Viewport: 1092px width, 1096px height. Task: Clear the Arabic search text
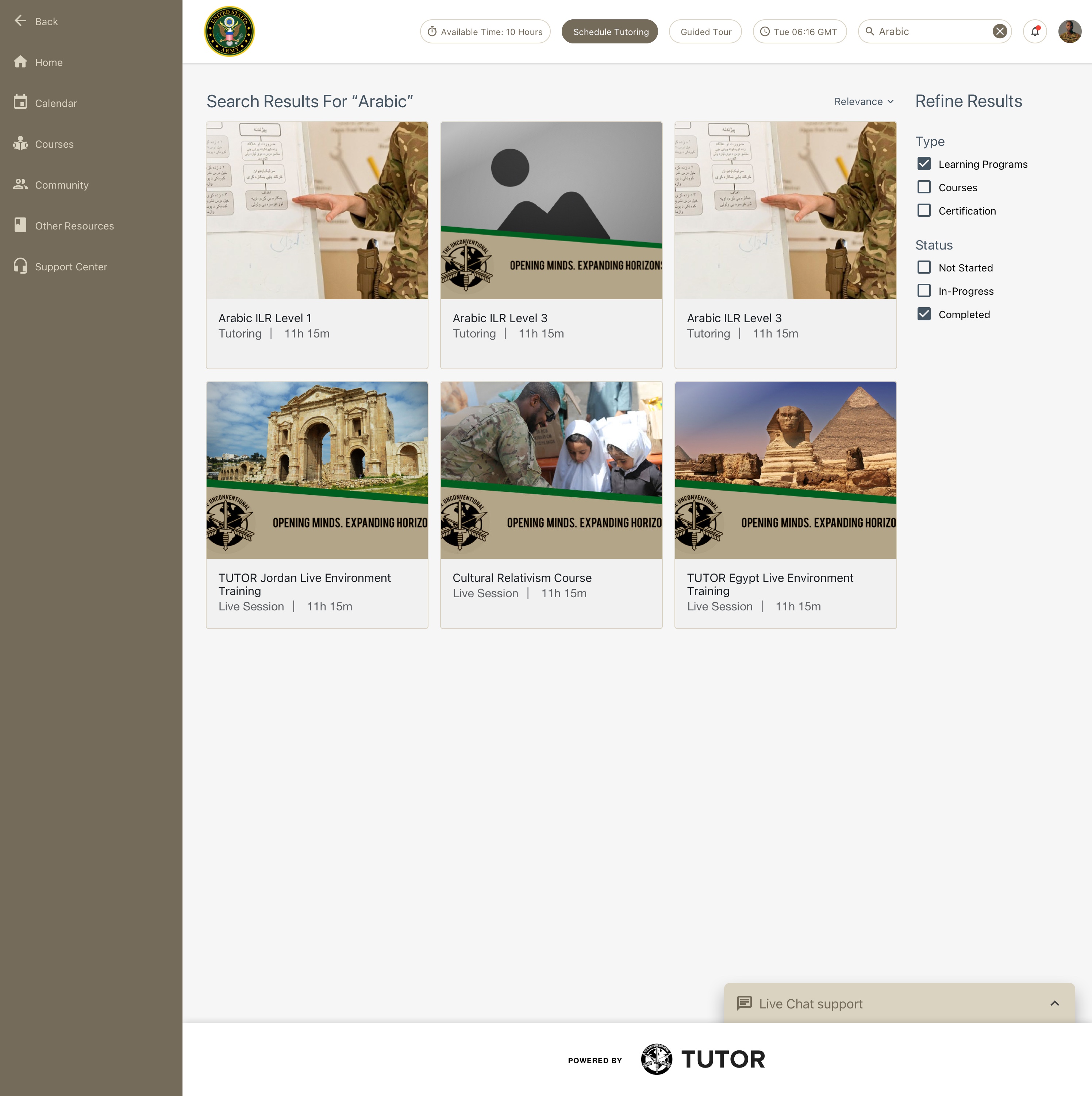(x=1000, y=31)
